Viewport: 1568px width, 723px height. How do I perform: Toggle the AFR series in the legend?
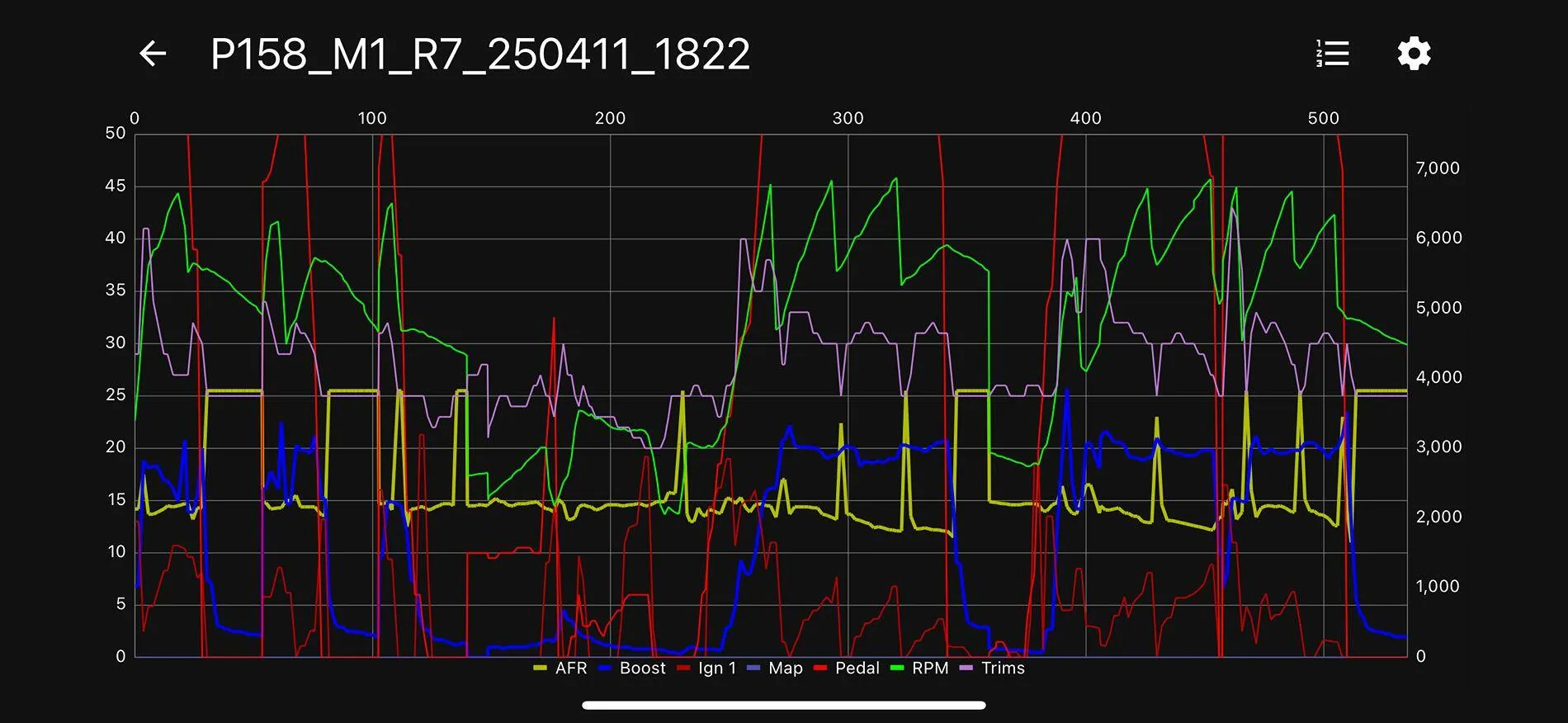[561, 668]
